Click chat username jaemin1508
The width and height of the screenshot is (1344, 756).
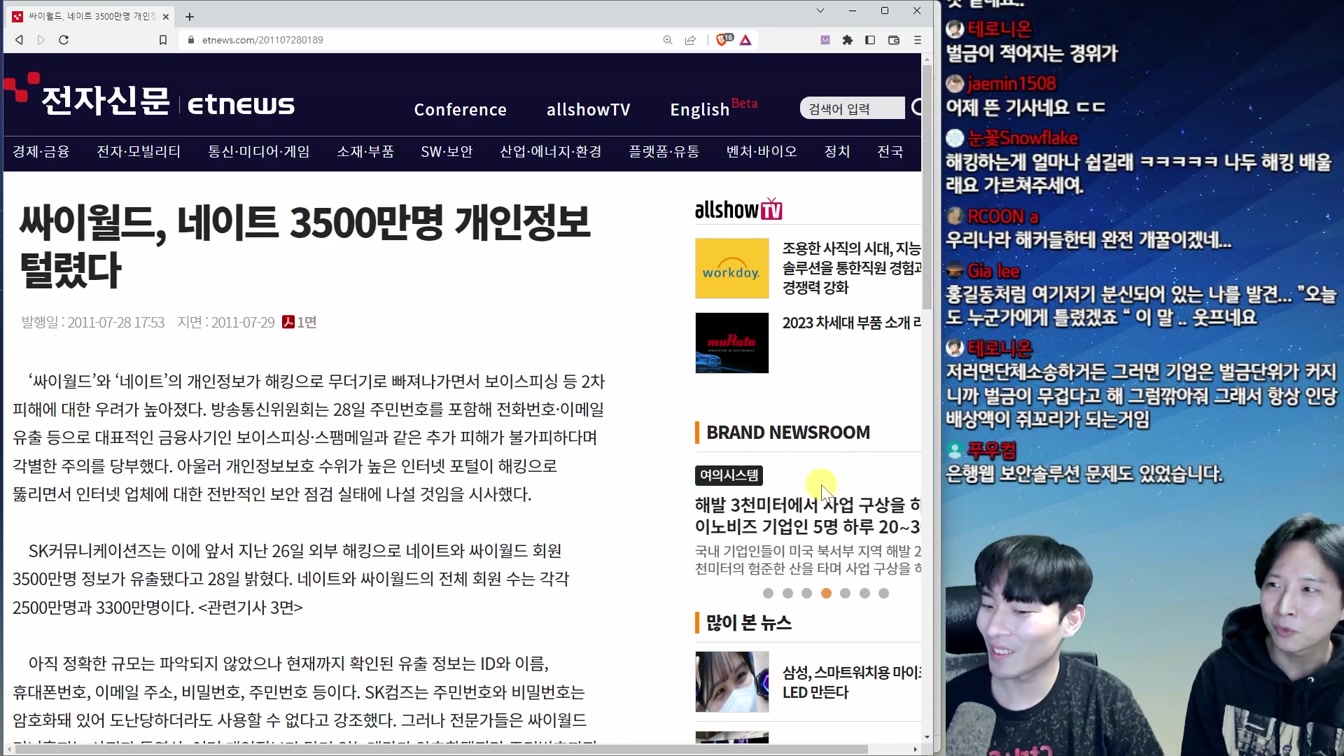click(x=1011, y=84)
